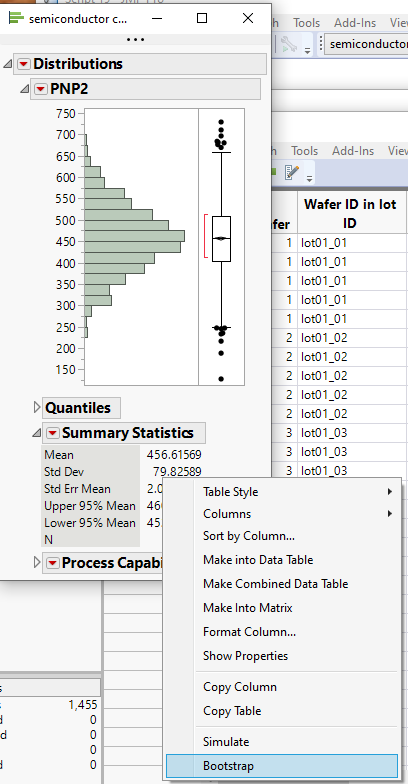Open toolbar overflow beside the pencil icon

tap(310, 178)
